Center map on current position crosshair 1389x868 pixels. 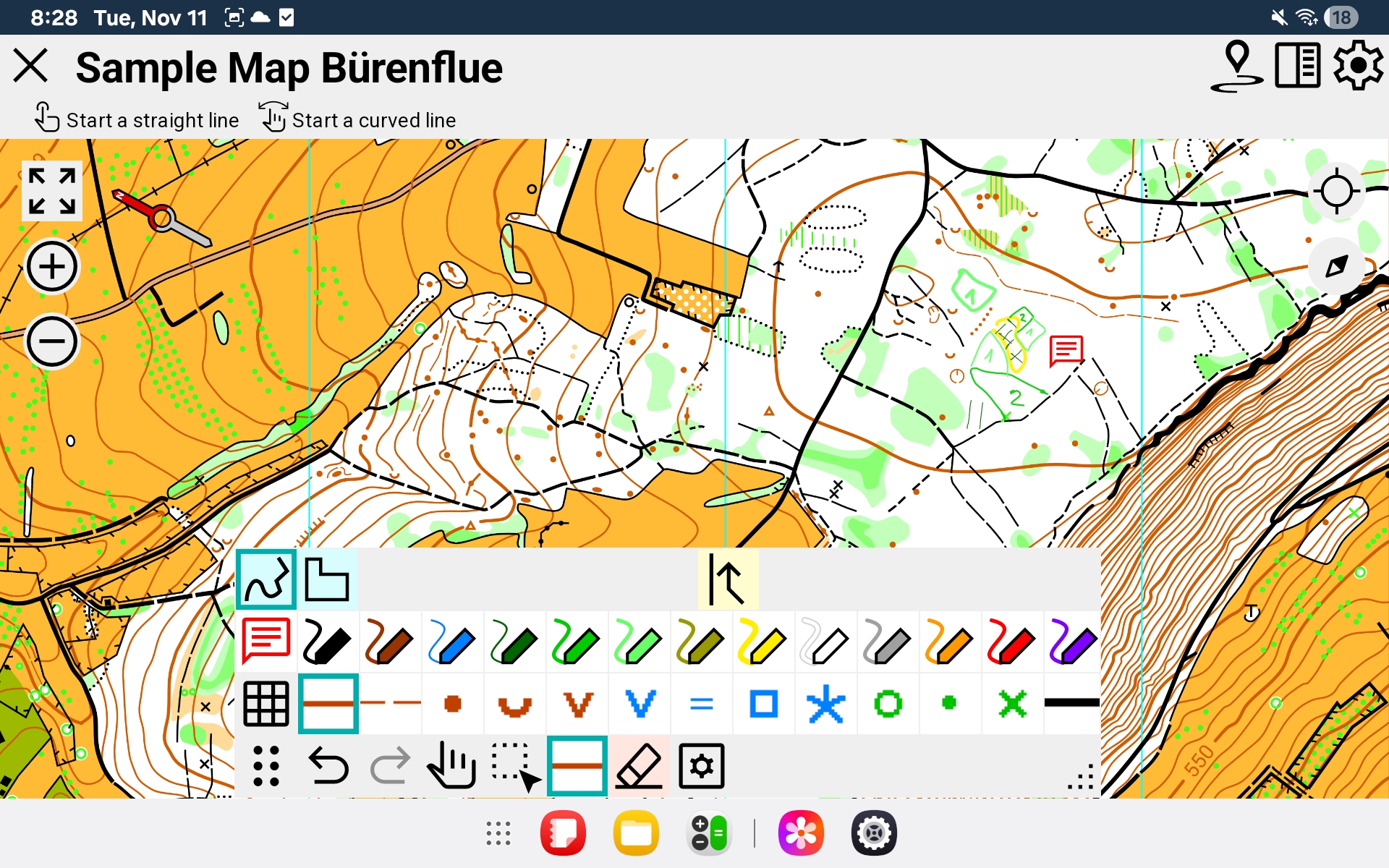[x=1336, y=192]
